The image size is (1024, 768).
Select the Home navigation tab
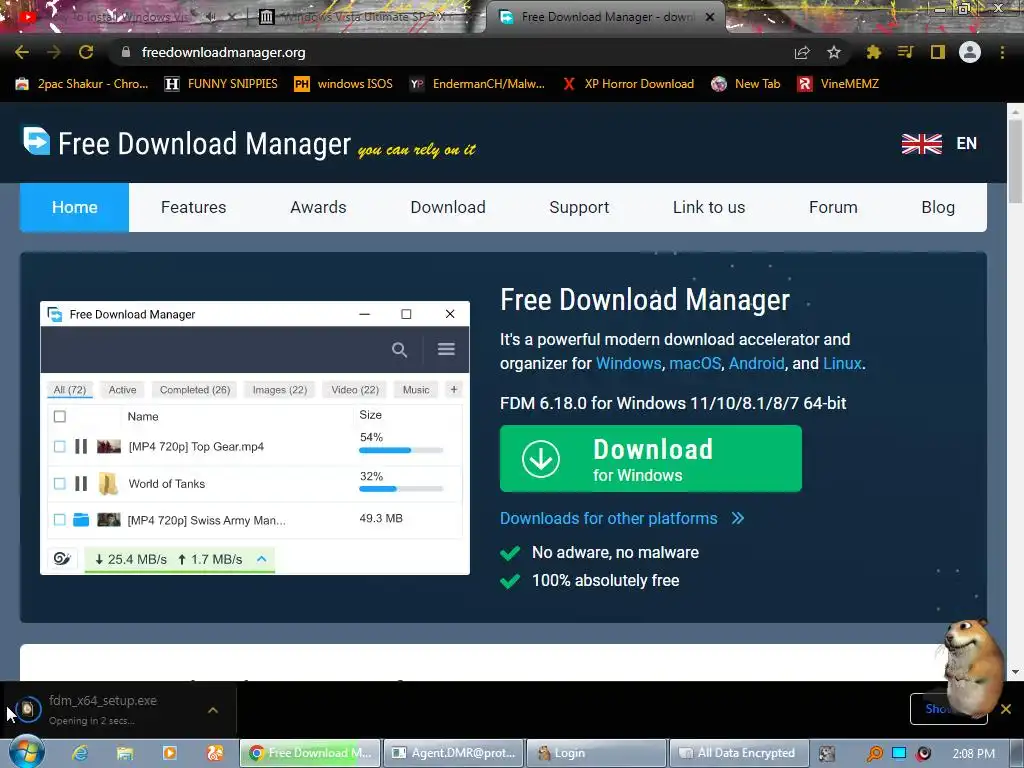click(74, 207)
